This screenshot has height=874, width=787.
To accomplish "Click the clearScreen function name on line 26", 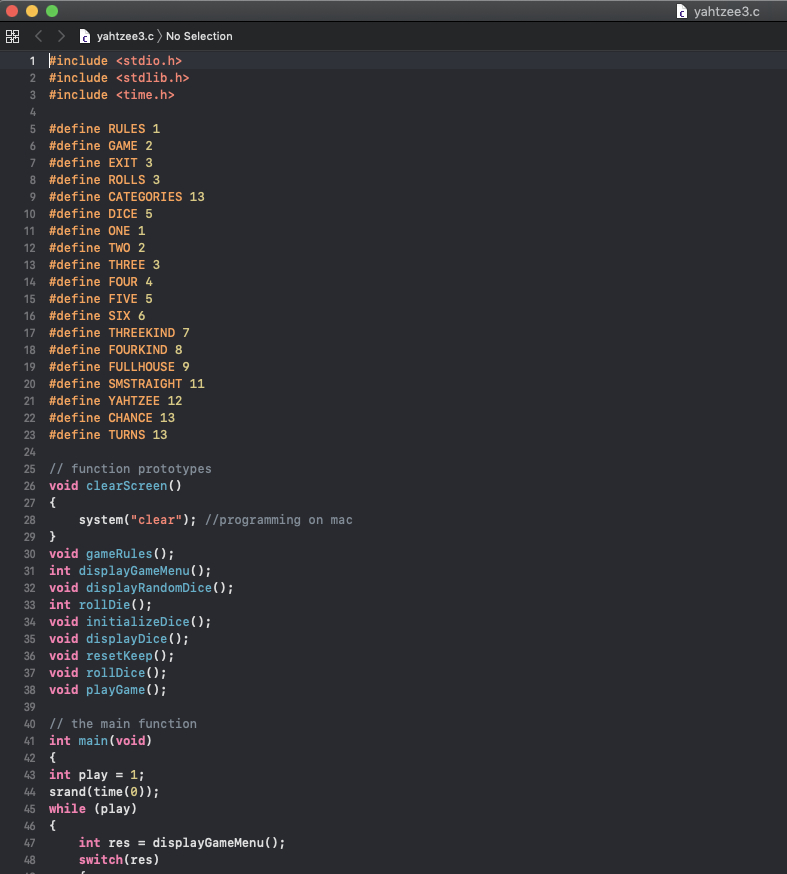I will 124,485.
